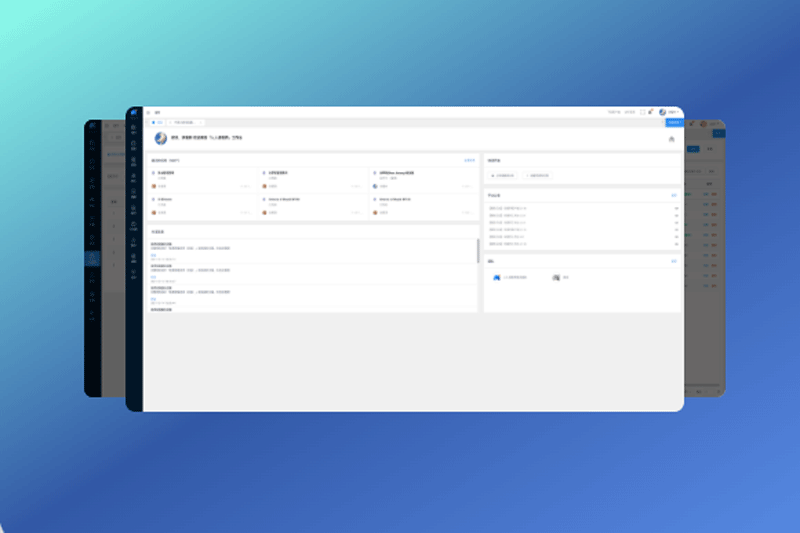This screenshot has height=533, width=800.
Task: Open the project card with globe avatar owner
Action: [x=423, y=180]
